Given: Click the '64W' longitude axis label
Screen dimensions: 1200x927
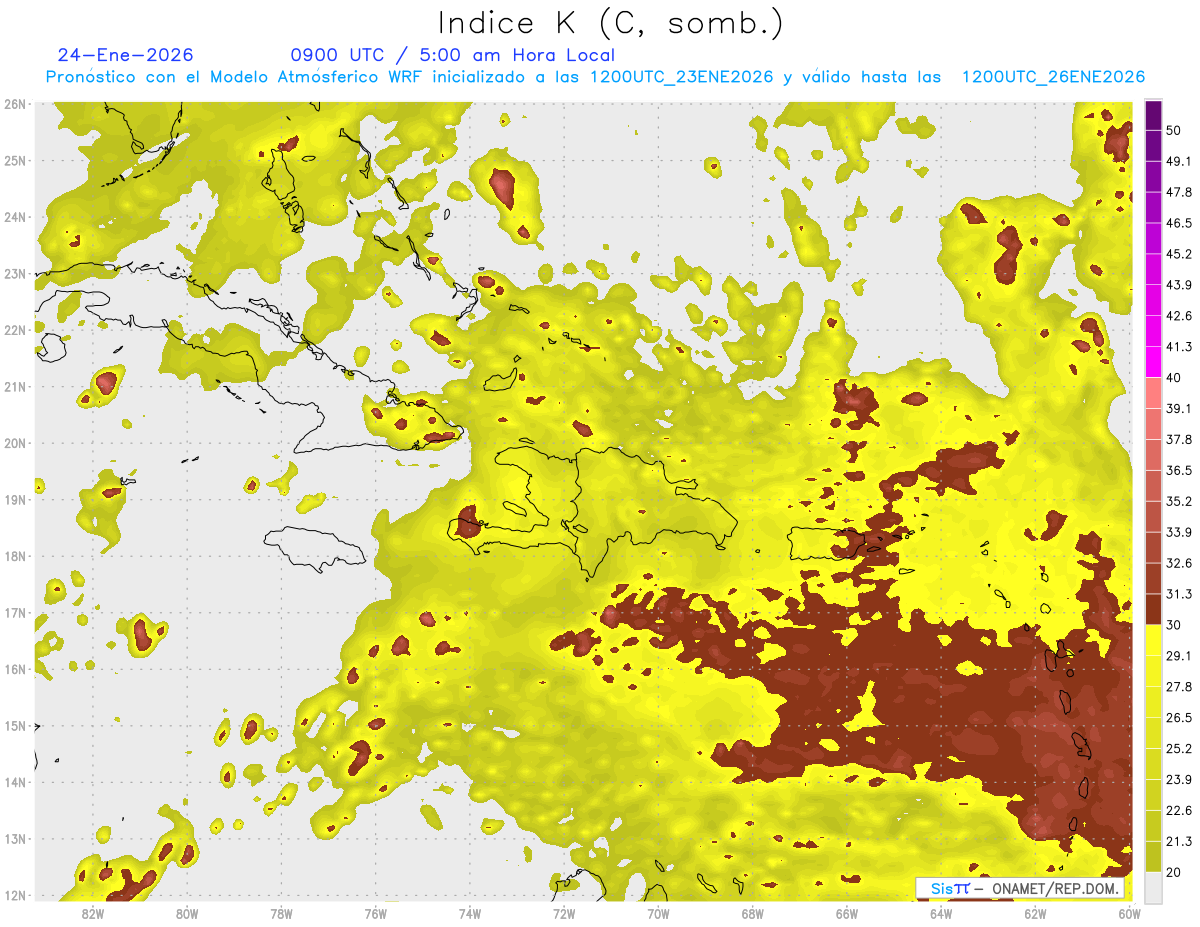Looking at the screenshot, I should pos(941,914).
